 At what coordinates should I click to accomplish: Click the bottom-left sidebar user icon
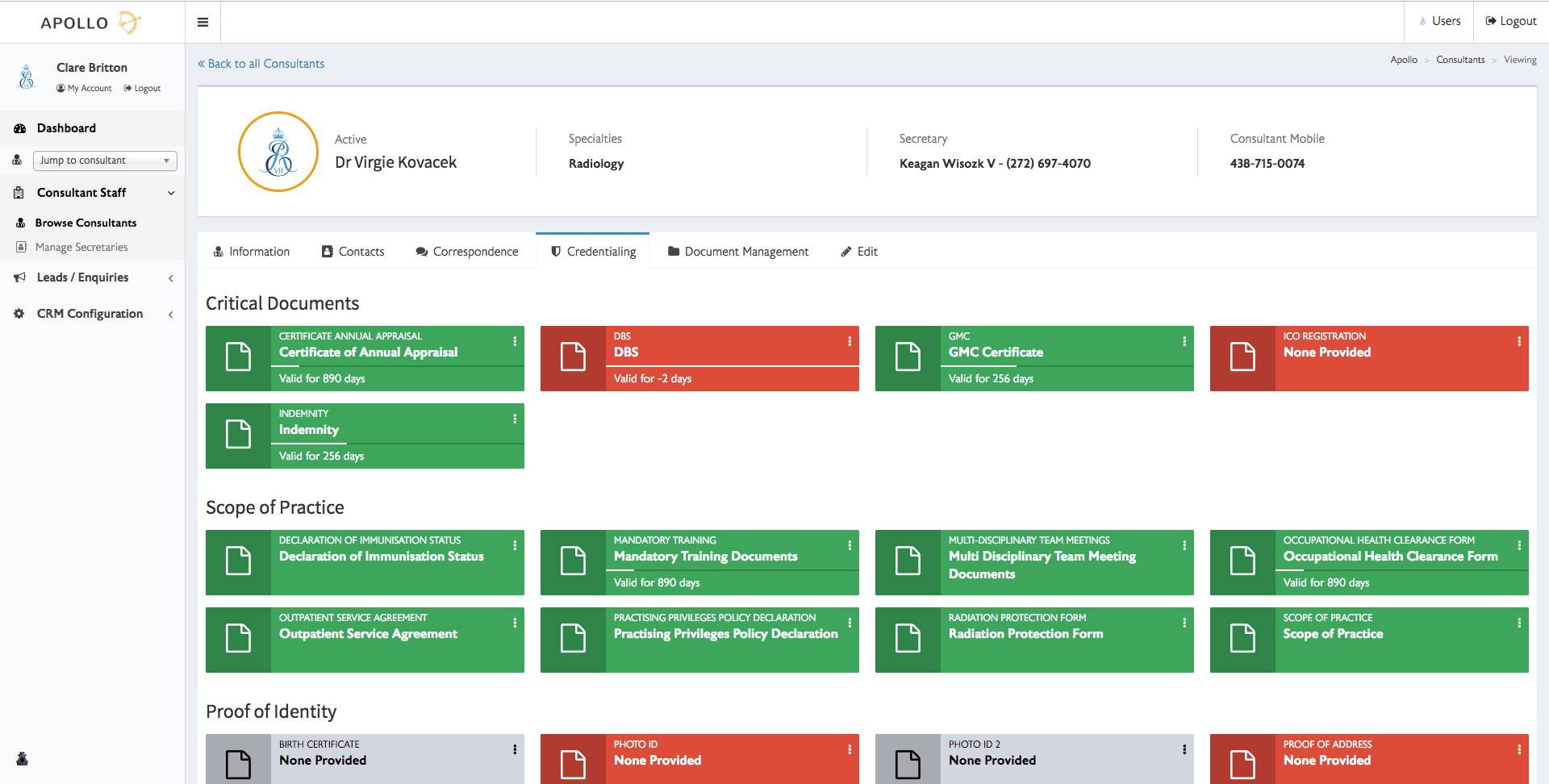tap(22, 758)
